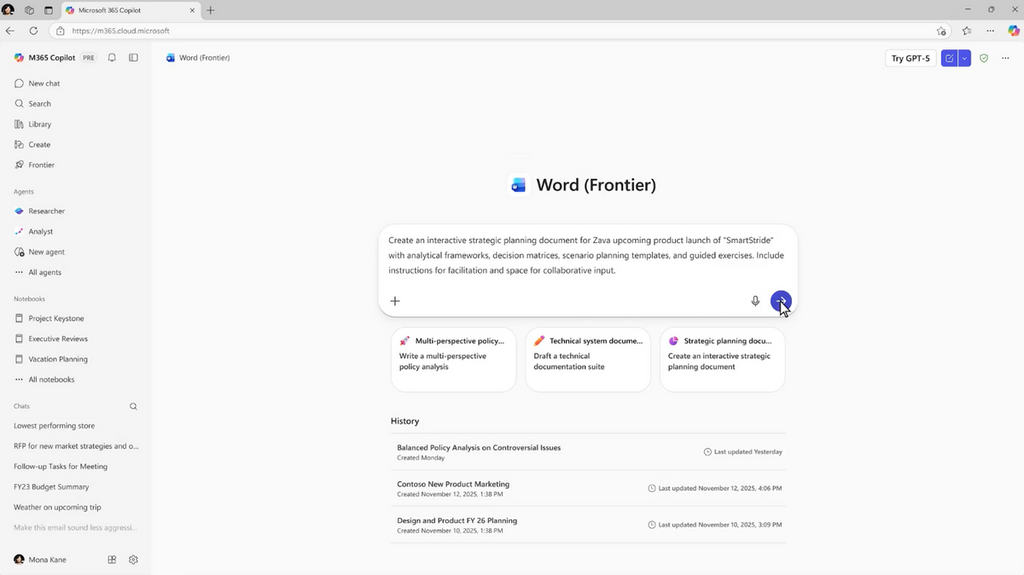Screen dimensions: 1024x575
Task: Send the prompt with the blue arrow button
Action: pos(780,301)
